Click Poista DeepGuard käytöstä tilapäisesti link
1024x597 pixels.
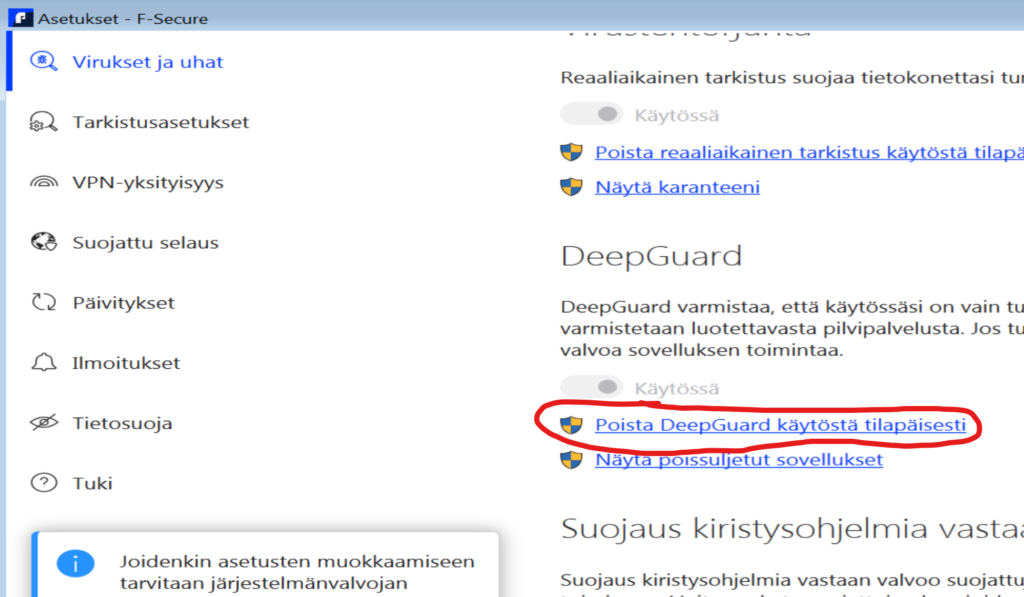click(780, 425)
